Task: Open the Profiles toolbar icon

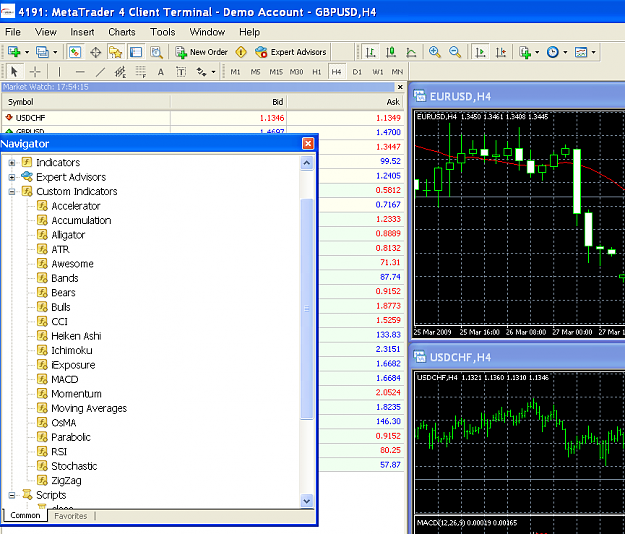Action: [x=42, y=52]
